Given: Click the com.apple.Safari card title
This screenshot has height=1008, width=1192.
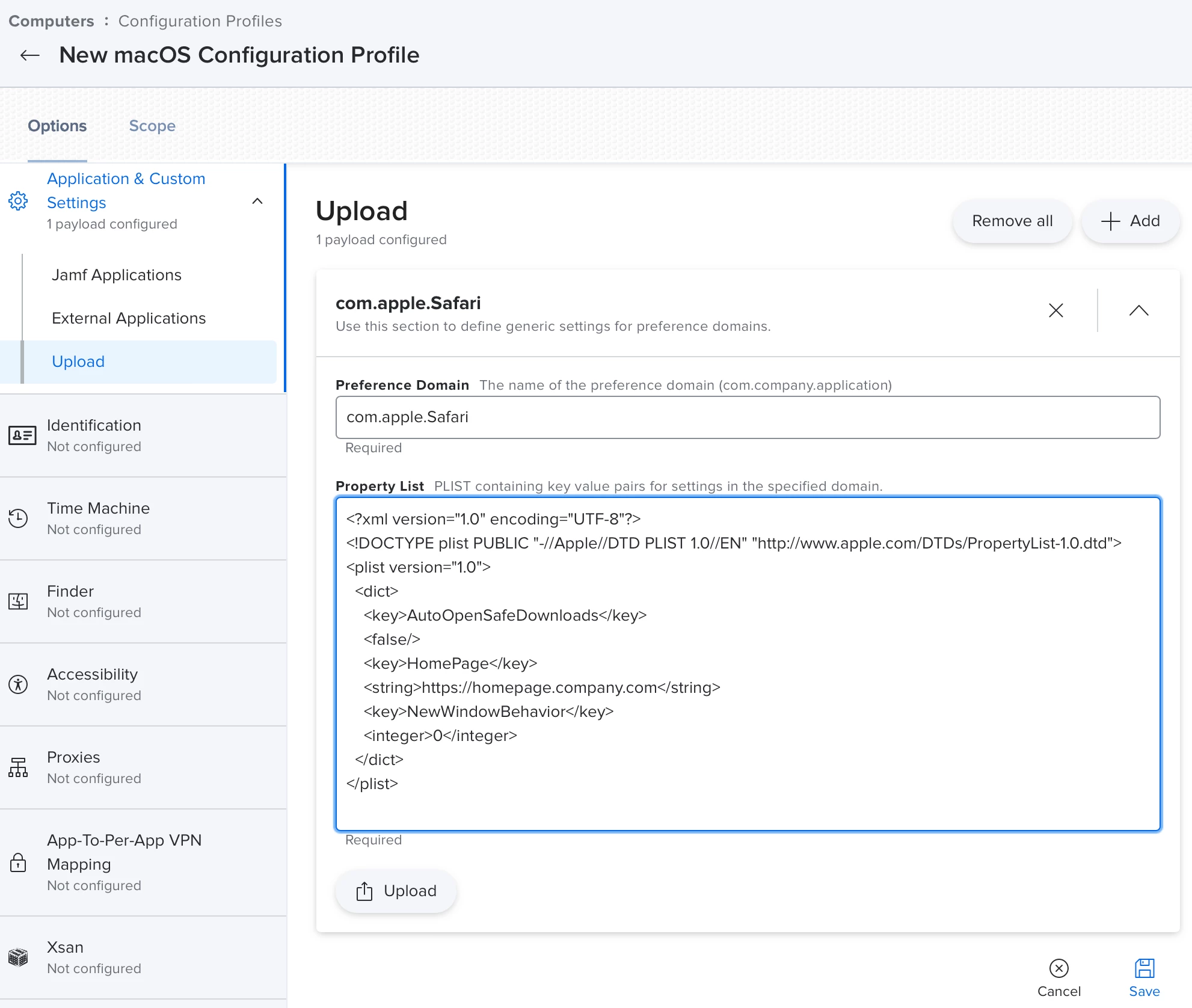Looking at the screenshot, I should click(x=408, y=303).
